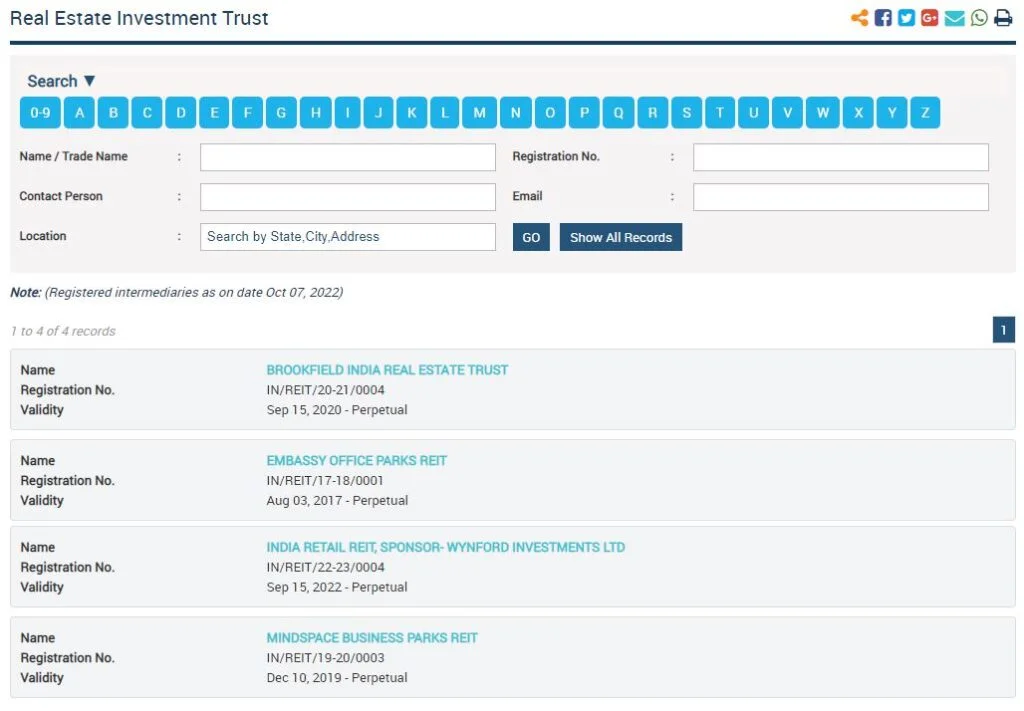This screenshot has height=711, width=1024.
Task: Filter records by letter H
Action: tap(316, 112)
